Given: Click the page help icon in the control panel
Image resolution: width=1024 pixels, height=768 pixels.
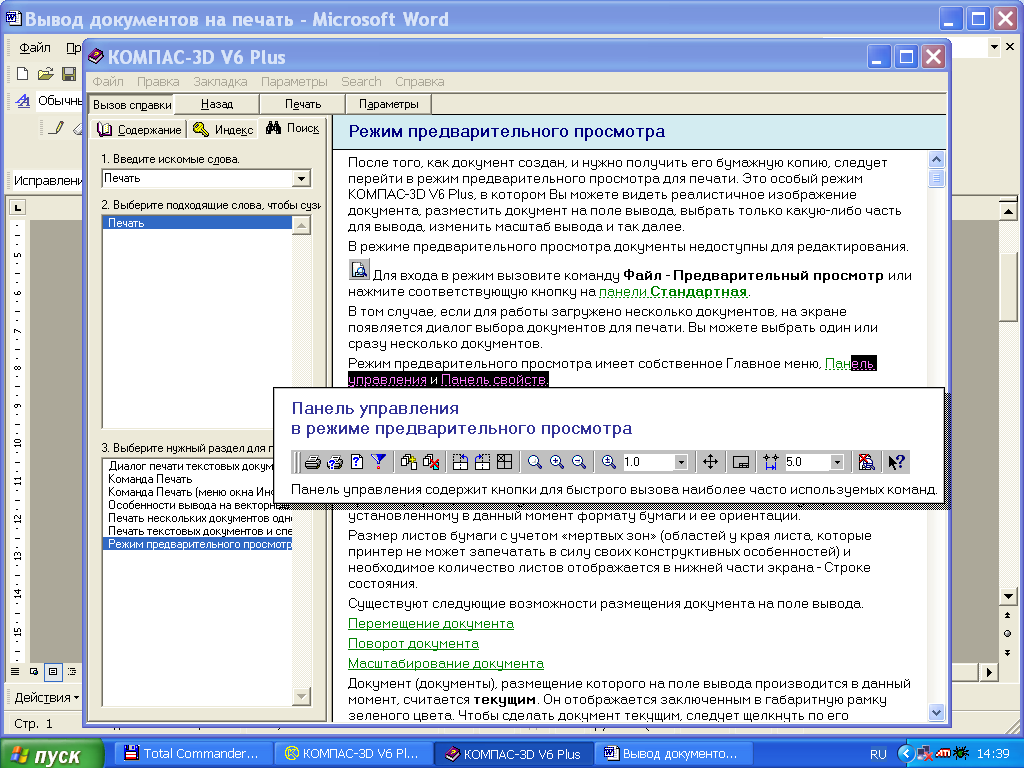Looking at the screenshot, I should point(357,462).
